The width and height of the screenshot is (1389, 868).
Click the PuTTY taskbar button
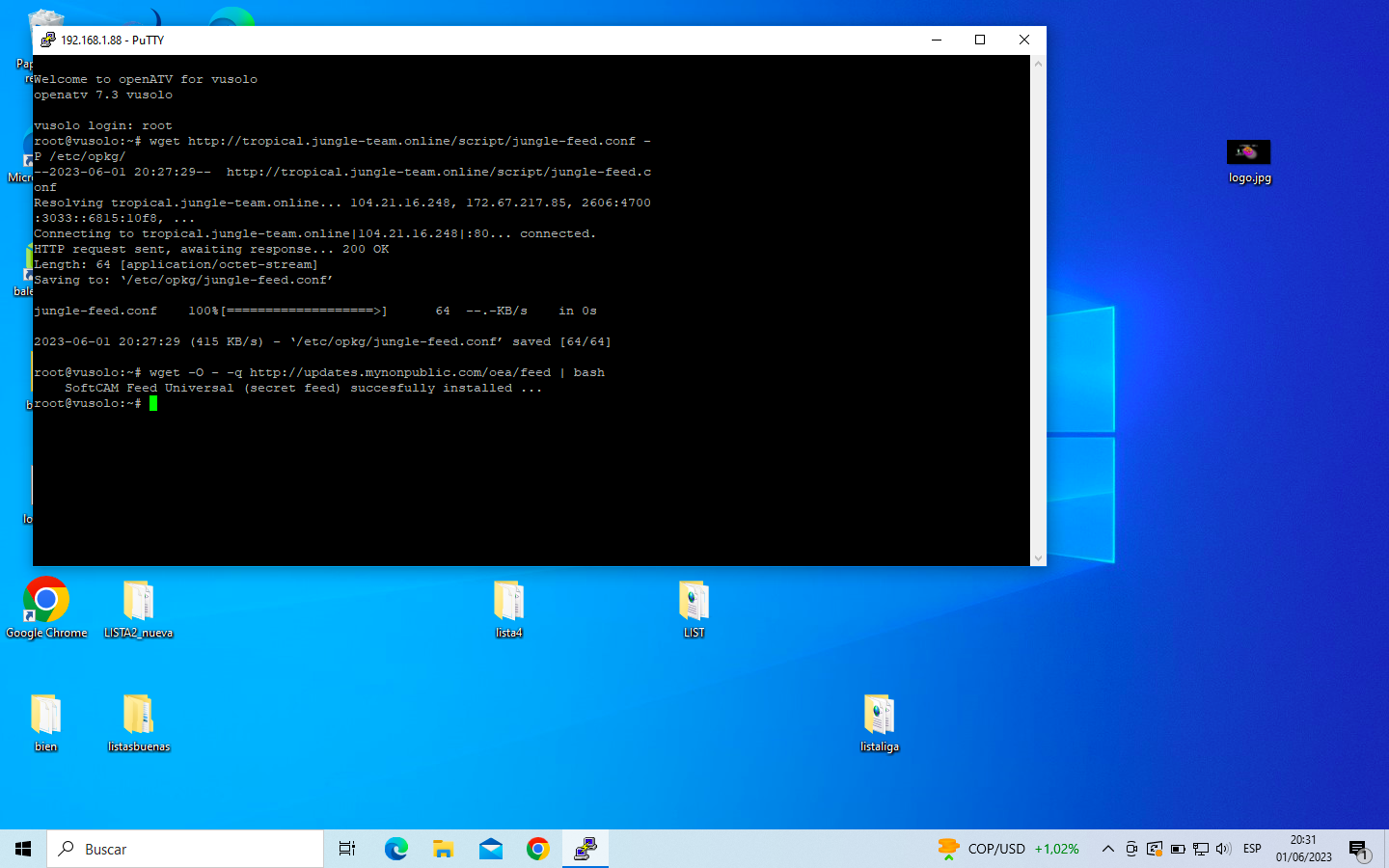click(585, 849)
